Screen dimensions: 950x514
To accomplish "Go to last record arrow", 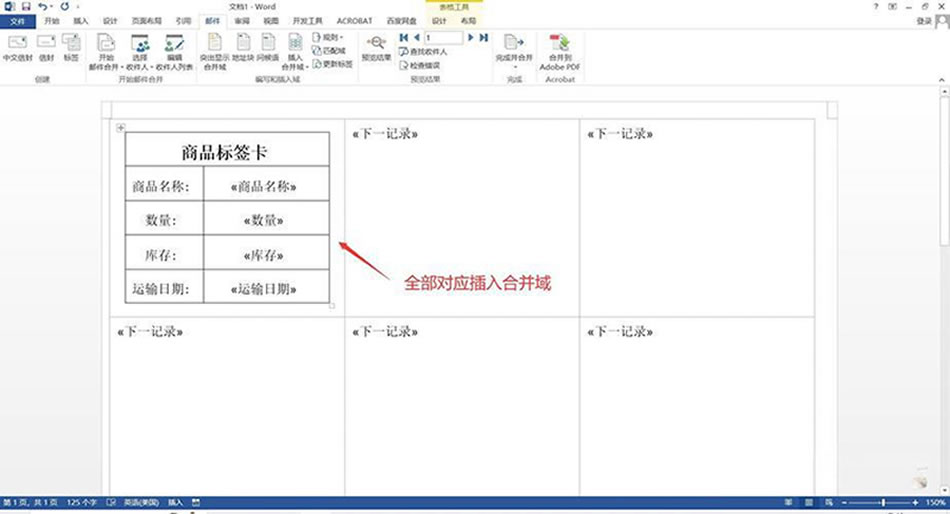I will (483, 38).
